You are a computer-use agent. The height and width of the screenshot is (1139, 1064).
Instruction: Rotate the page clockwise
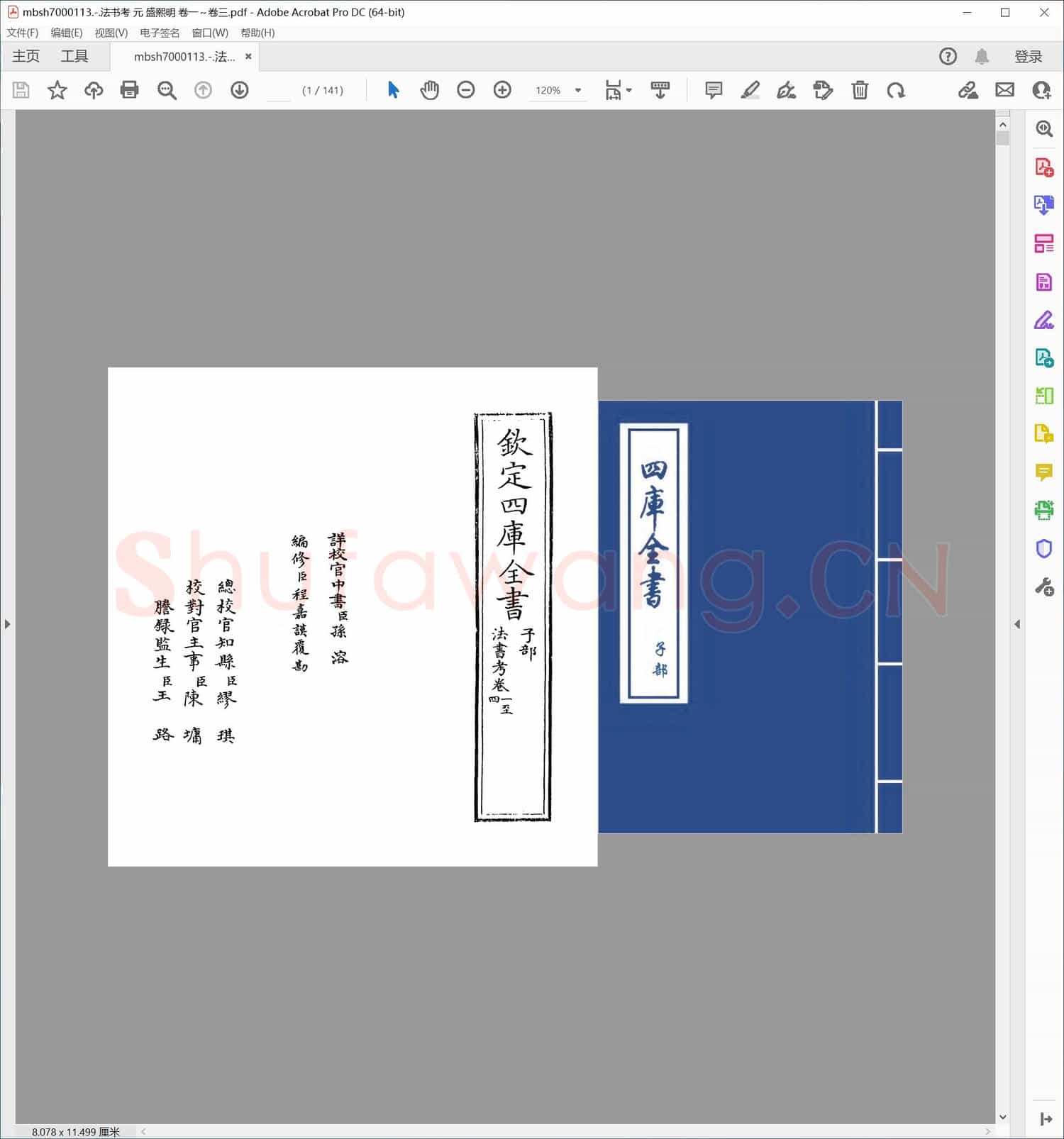pos(896,90)
